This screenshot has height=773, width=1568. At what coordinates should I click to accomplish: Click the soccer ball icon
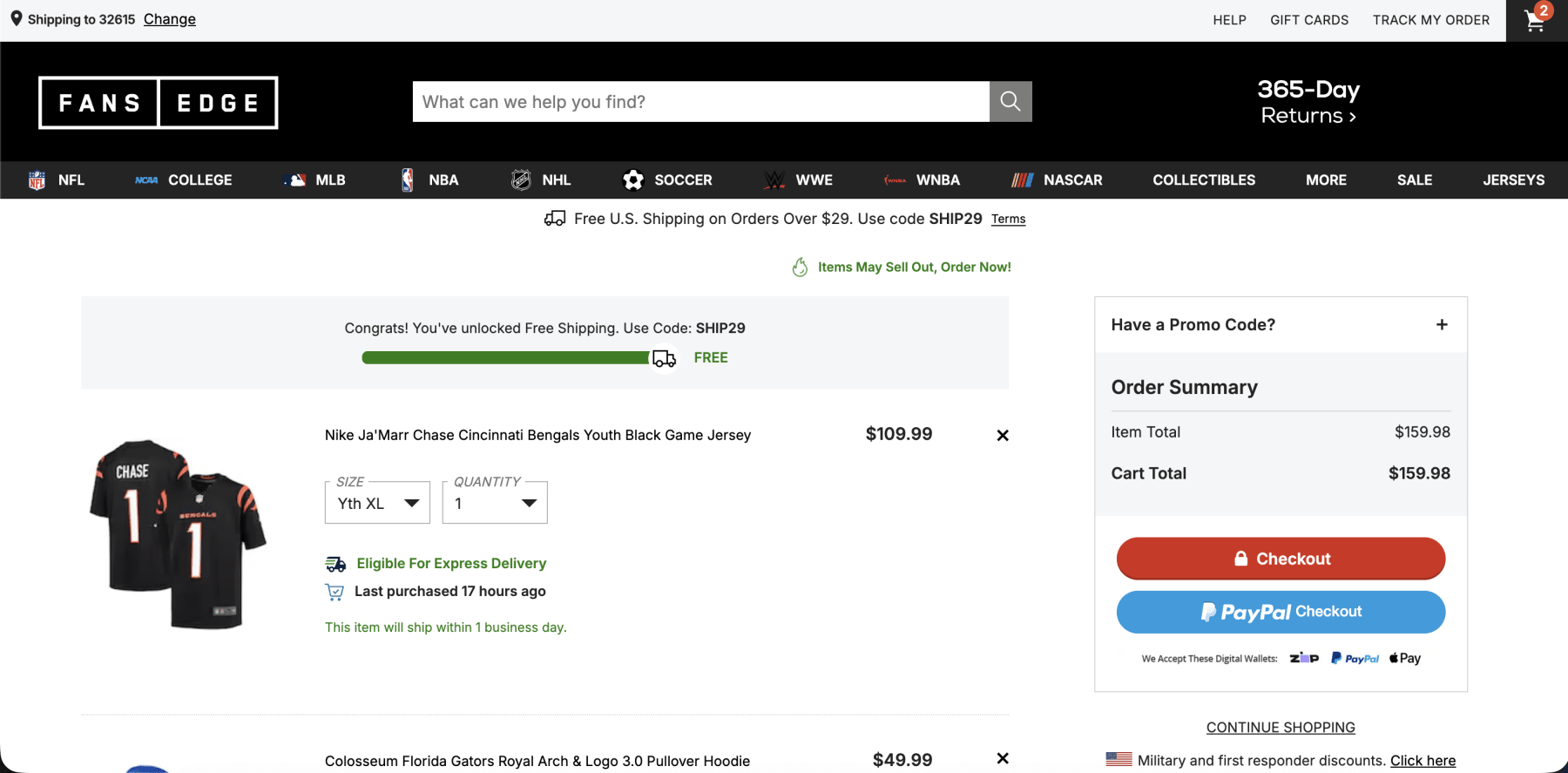[633, 180]
